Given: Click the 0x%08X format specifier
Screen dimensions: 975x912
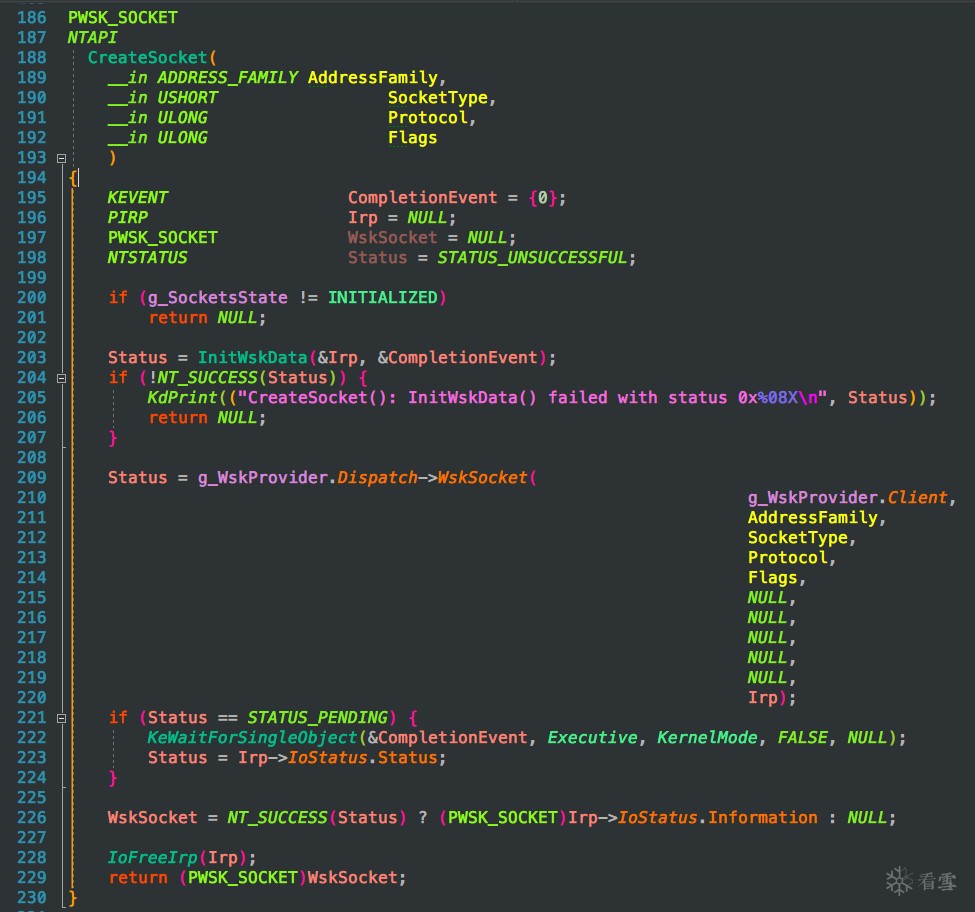Looking at the screenshot, I should point(768,397).
